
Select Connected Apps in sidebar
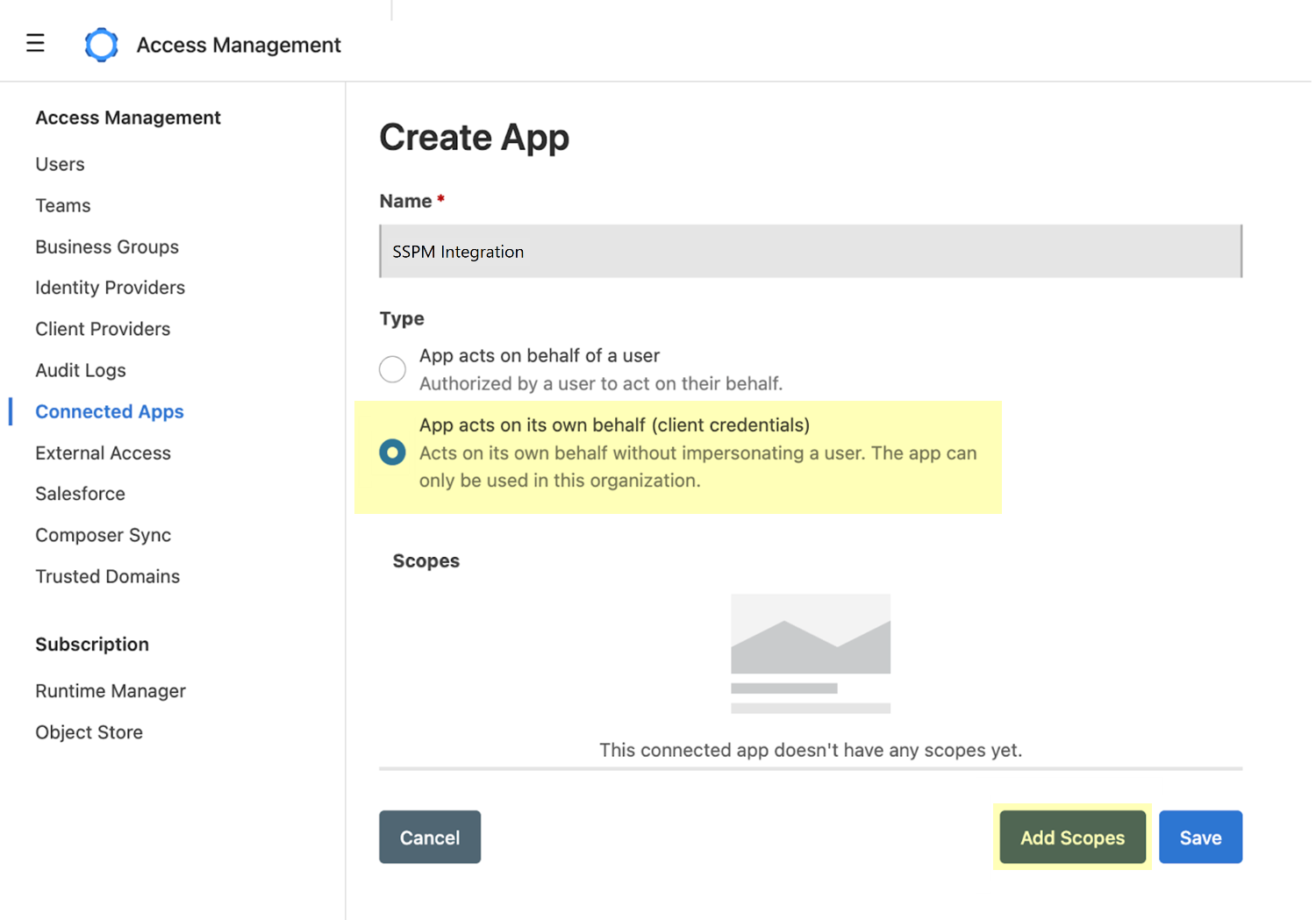pos(110,411)
